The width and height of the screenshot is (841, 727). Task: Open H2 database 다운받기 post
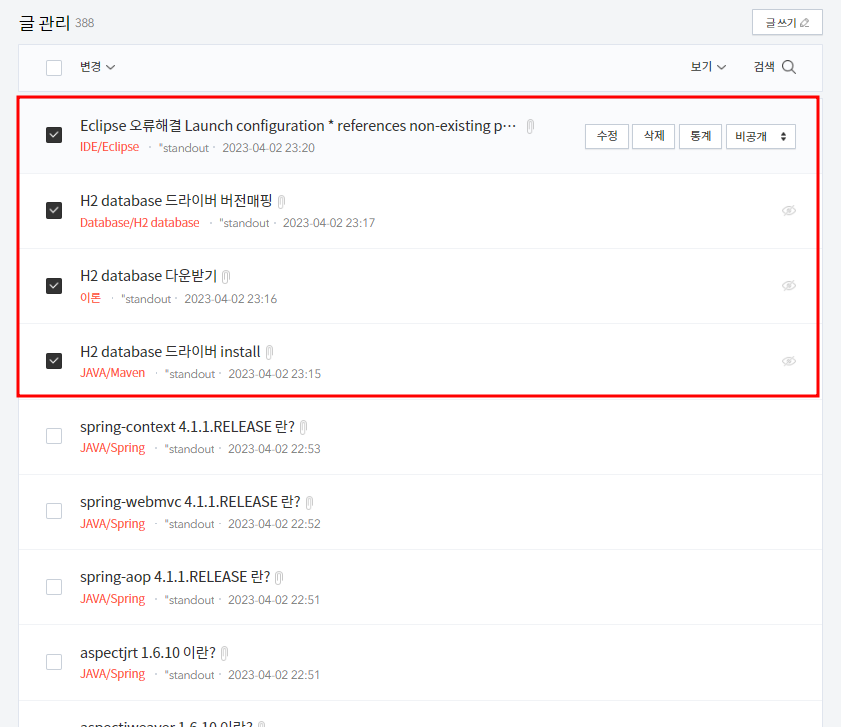point(149,276)
